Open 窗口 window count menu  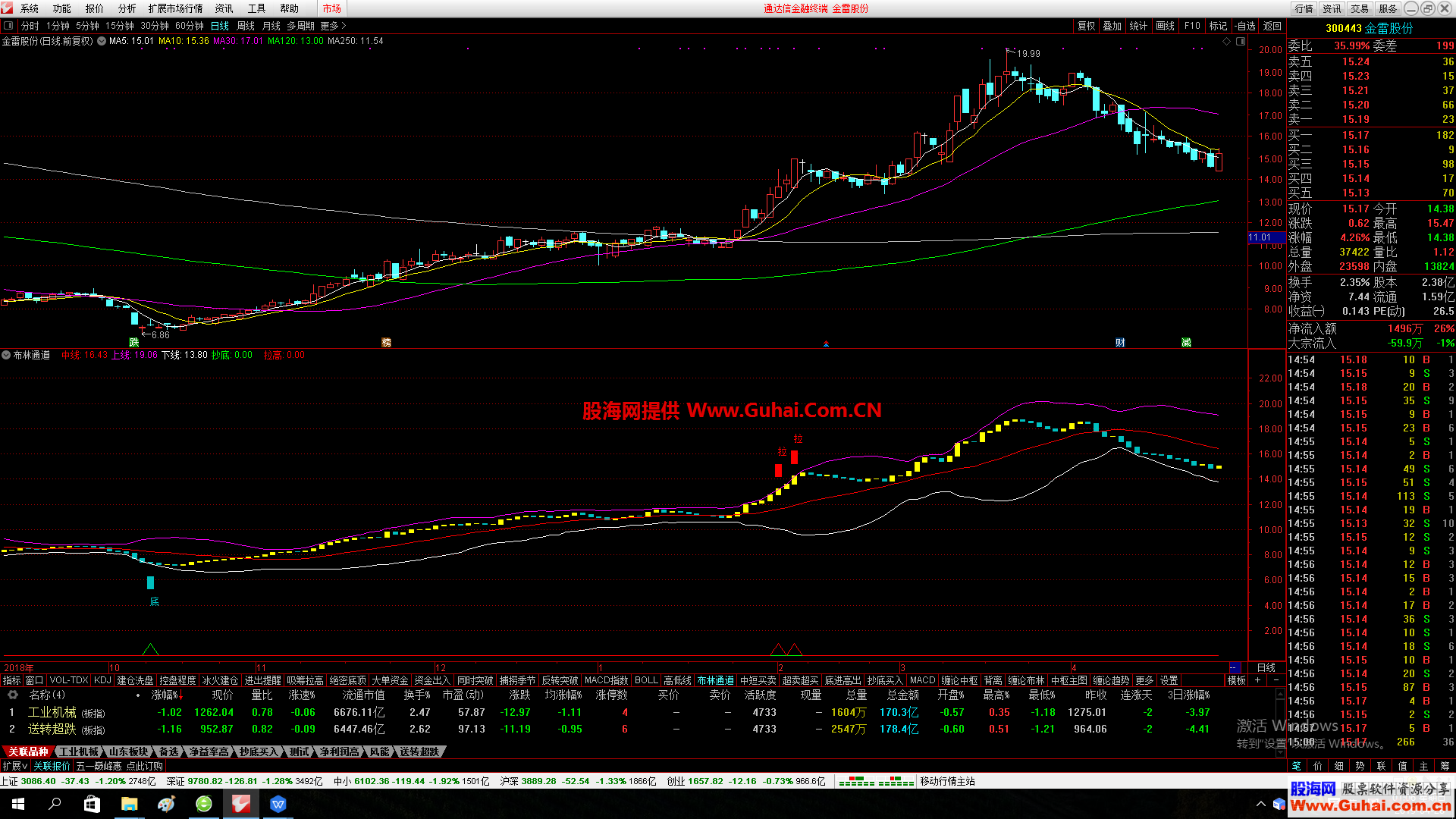click(34, 680)
